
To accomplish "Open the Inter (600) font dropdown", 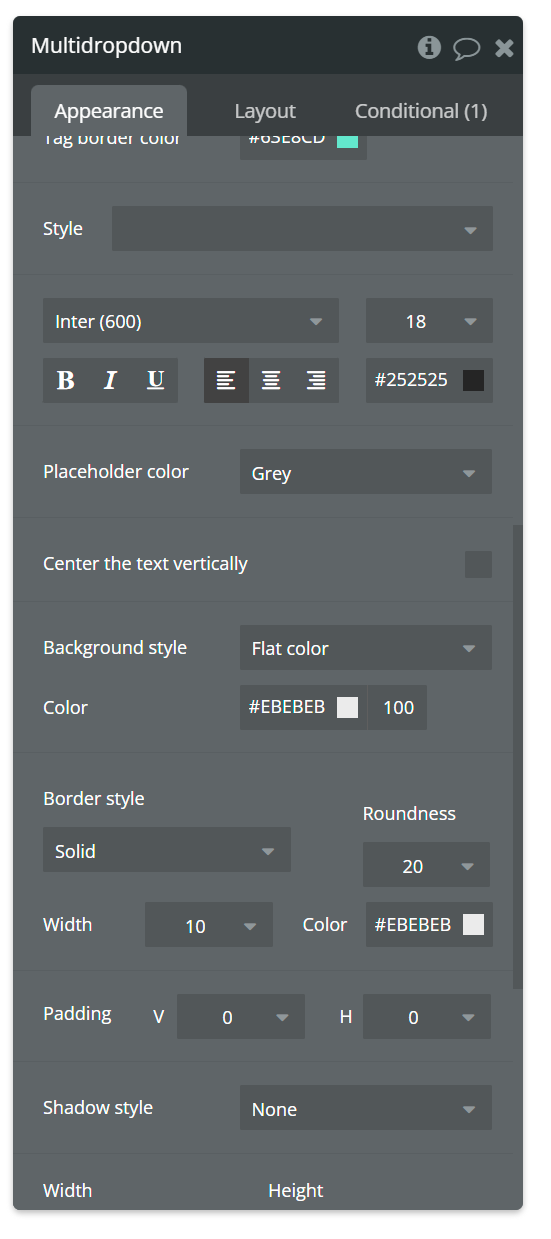I will point(191,321).
